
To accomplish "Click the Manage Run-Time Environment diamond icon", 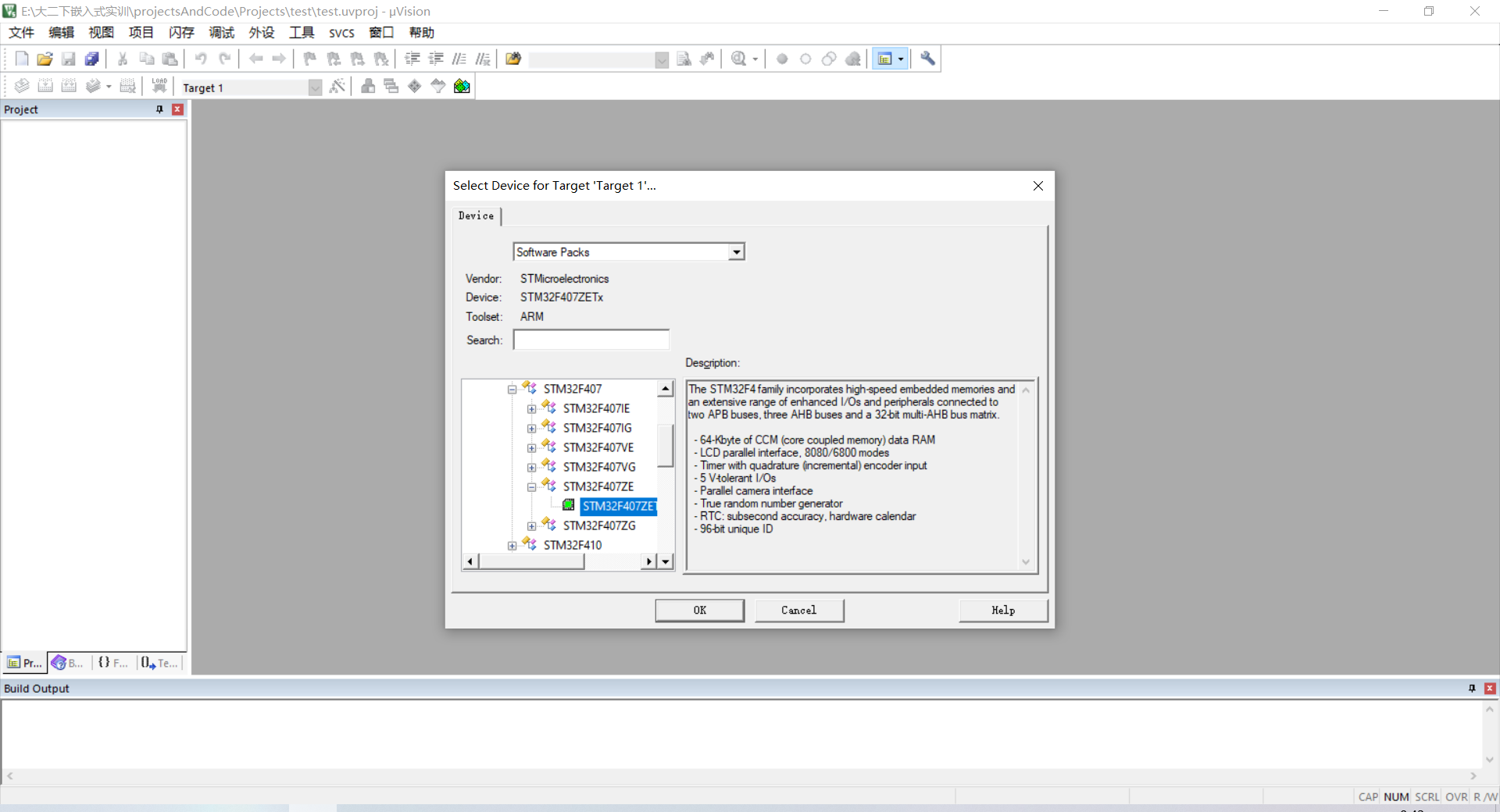I will point(415,86).
